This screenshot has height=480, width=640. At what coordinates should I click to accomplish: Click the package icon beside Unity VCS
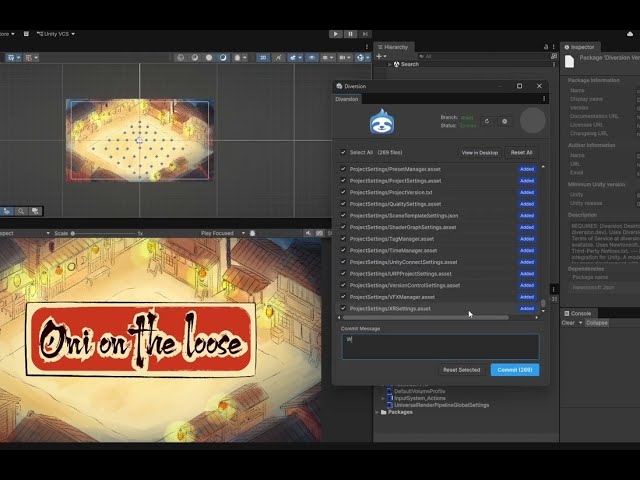tap(26, 34)
